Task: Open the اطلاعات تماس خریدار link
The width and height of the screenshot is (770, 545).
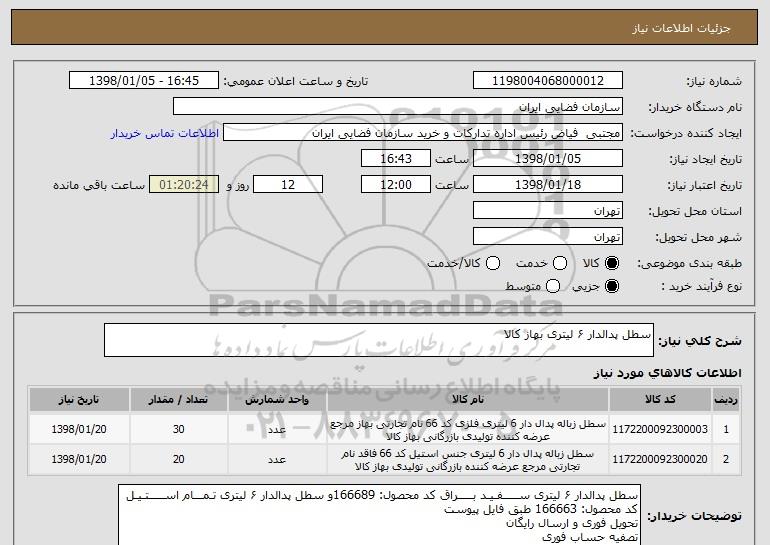Action: click(x=165, y=133)
